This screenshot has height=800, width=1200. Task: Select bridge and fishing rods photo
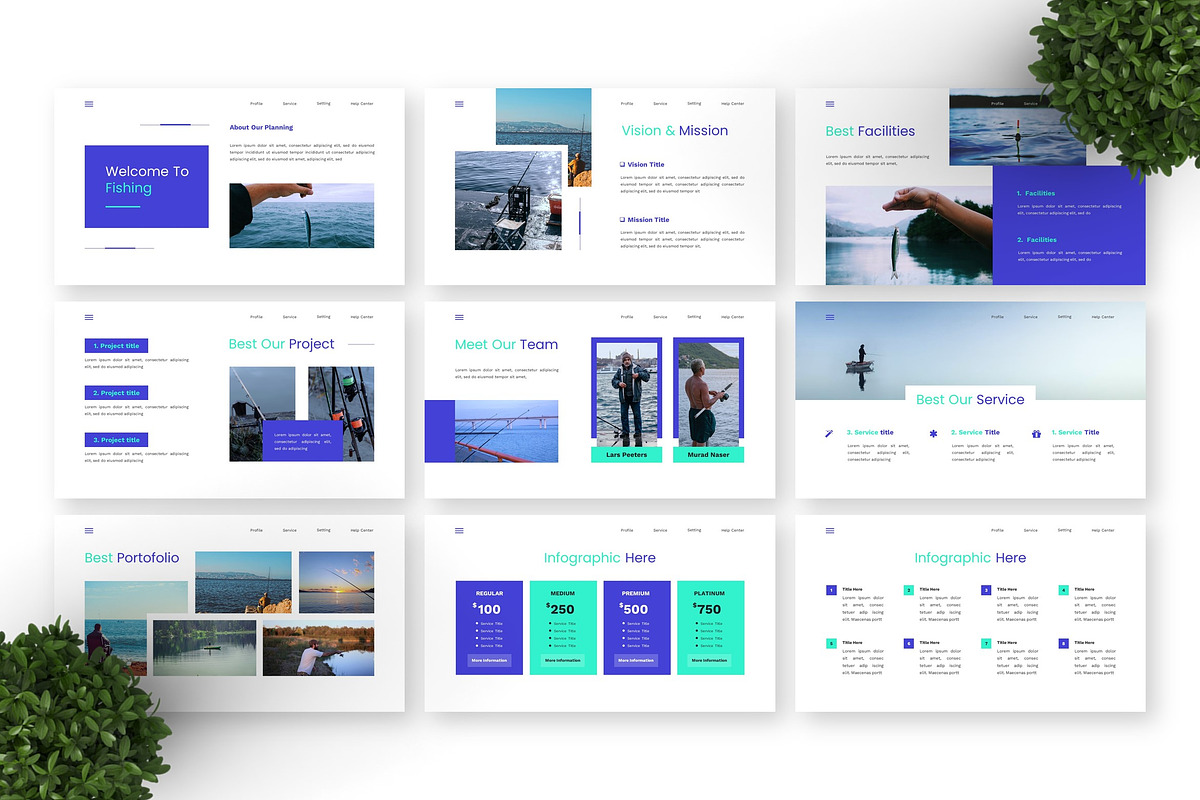click(x=506, y=431)
